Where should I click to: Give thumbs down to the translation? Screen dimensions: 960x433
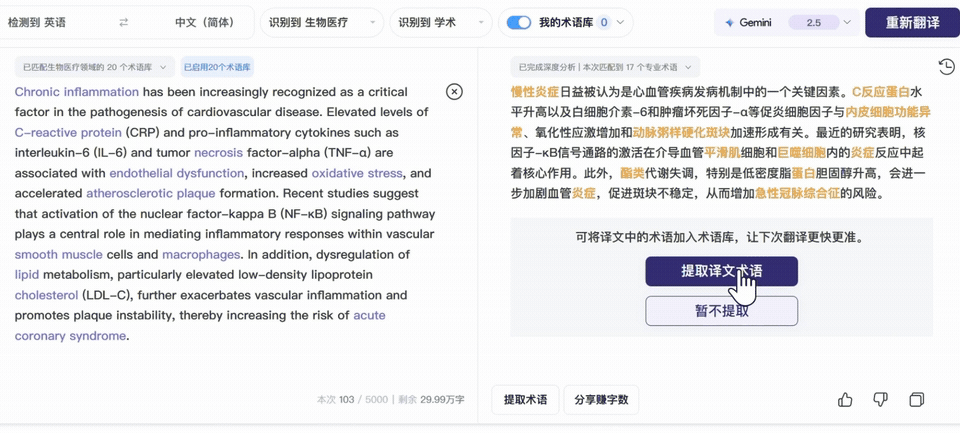[x=880, y=400]
